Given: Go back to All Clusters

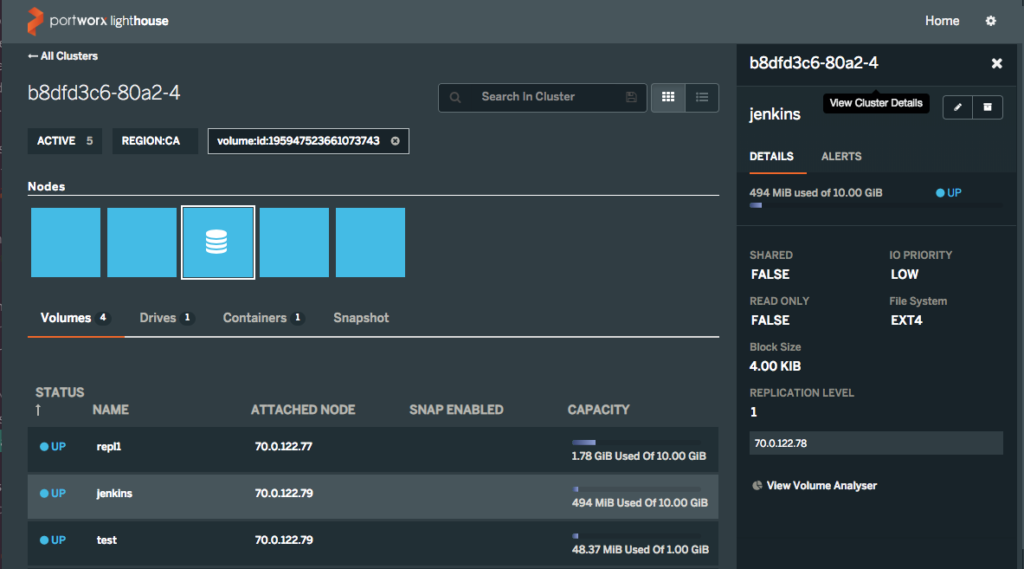Looking at the screenshot, I should click(63, 56).
